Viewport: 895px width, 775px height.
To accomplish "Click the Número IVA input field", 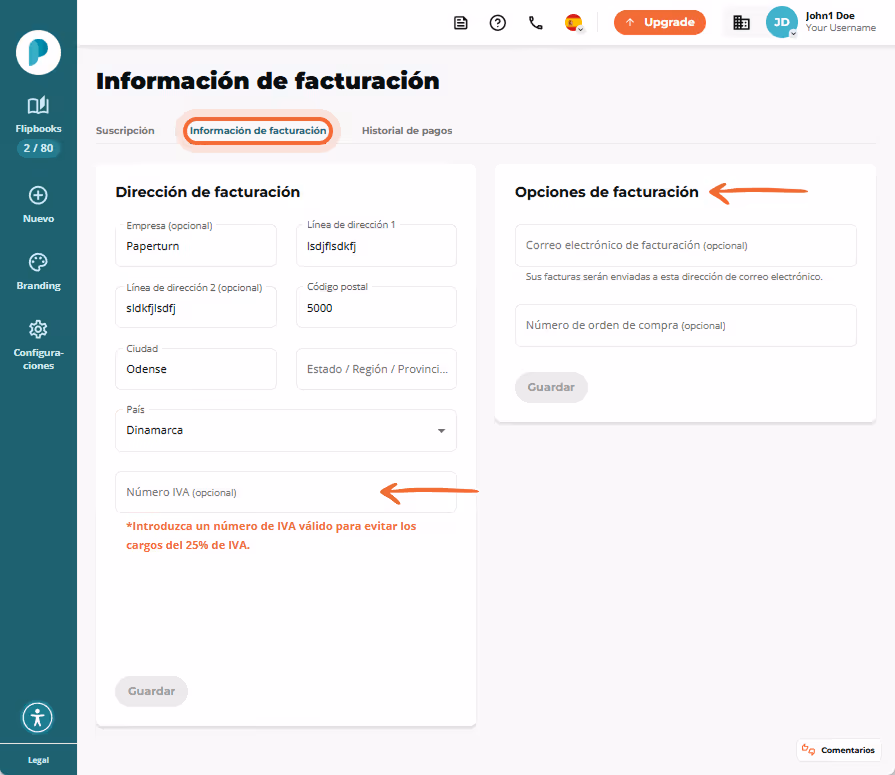I will pyautogui.click(x=286, y=492).
